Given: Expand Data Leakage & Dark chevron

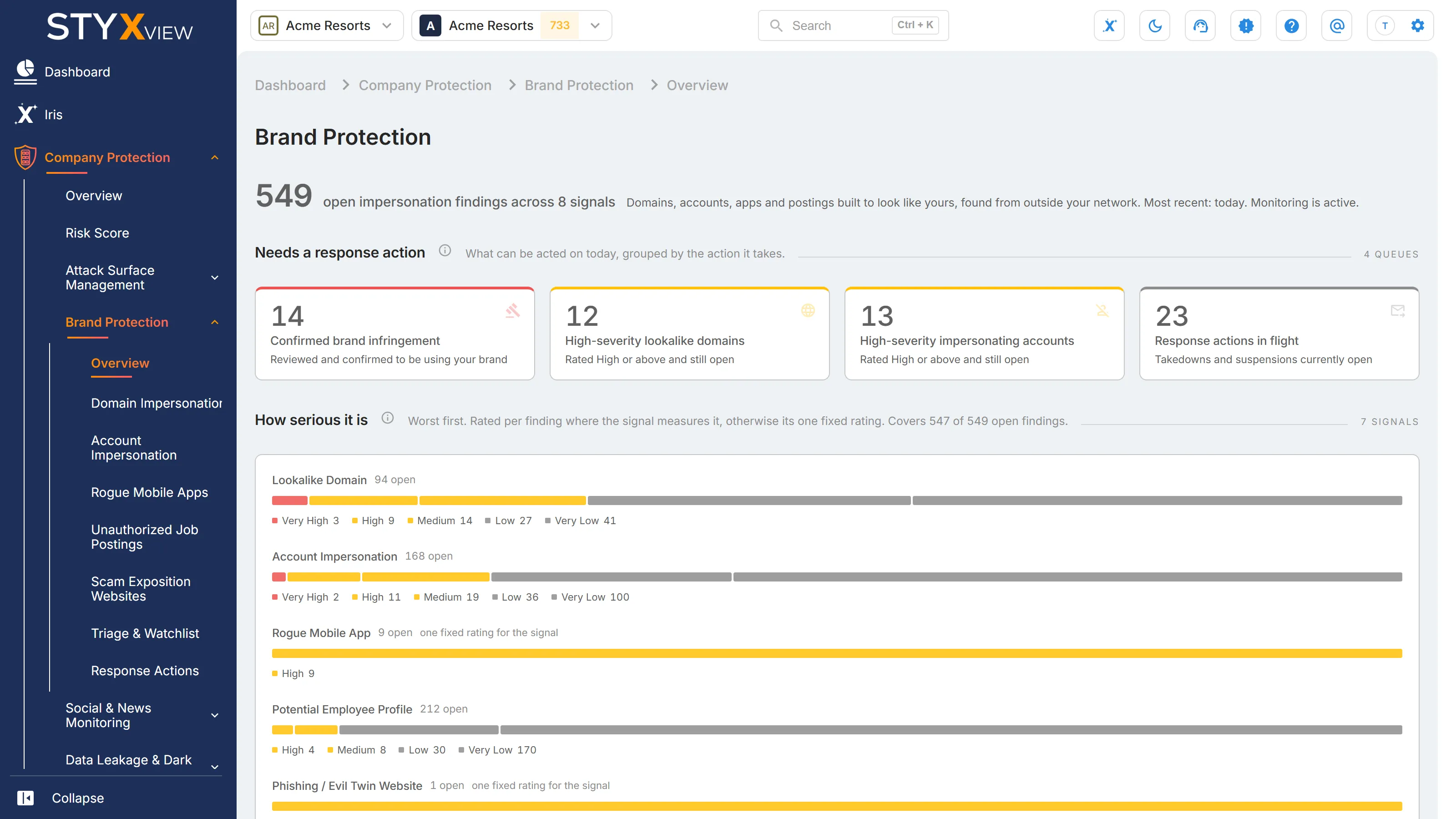Looking at the screenshot, I should tap(215, 766).
